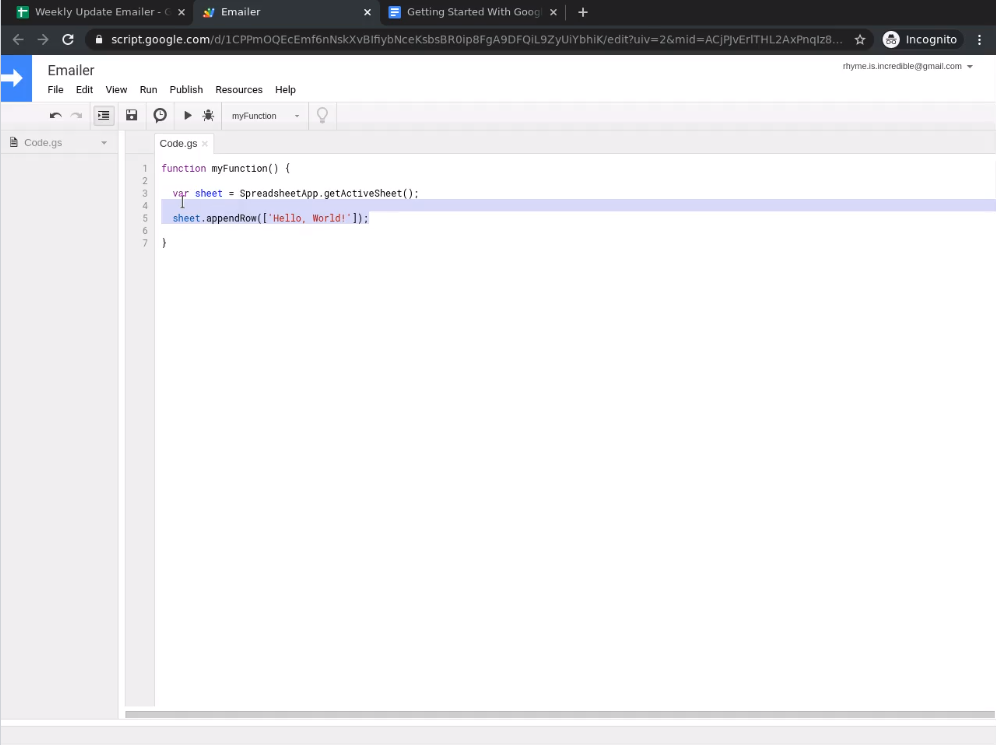Reload the page
Image resolution: width=996 pixels, height=745 pixels.
68,39
